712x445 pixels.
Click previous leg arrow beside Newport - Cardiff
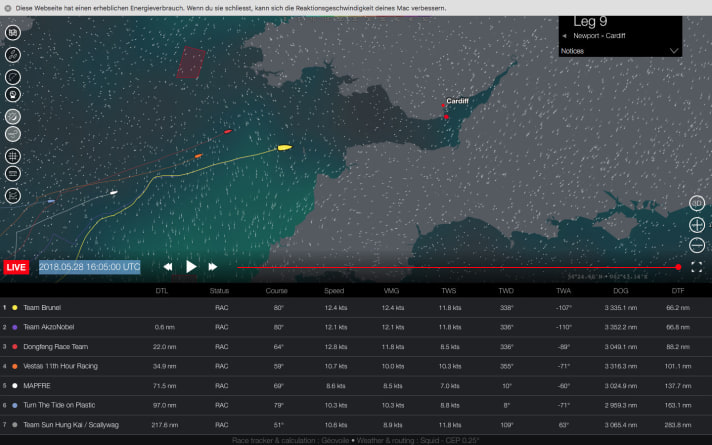click(x=564, y=36)
